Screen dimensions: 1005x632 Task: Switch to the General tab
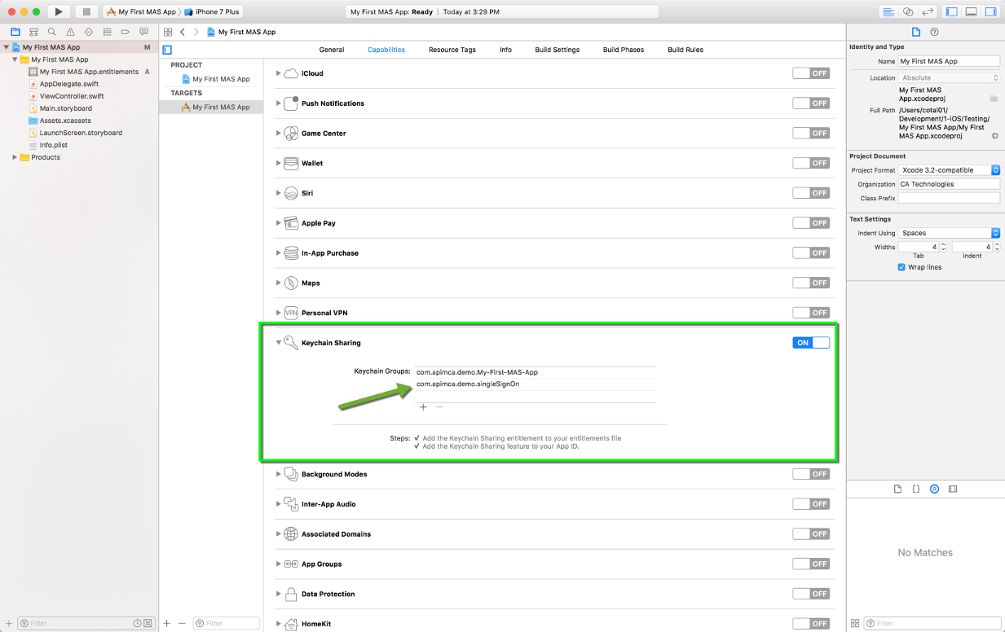coord(331,49)
